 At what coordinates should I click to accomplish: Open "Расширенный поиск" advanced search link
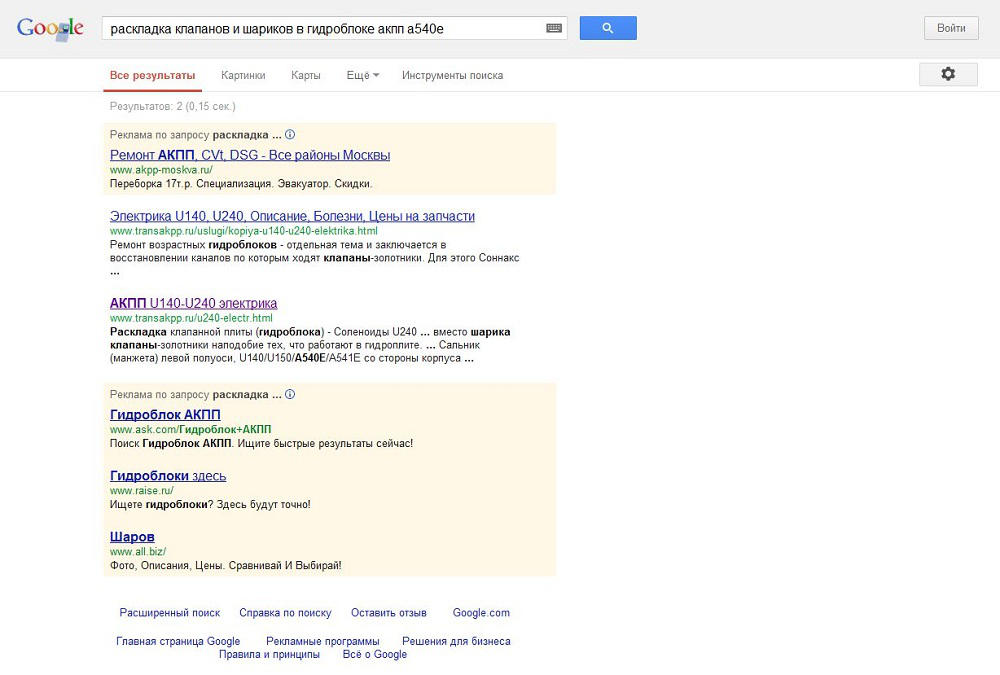pyautogui.click(x=169, y=613)
